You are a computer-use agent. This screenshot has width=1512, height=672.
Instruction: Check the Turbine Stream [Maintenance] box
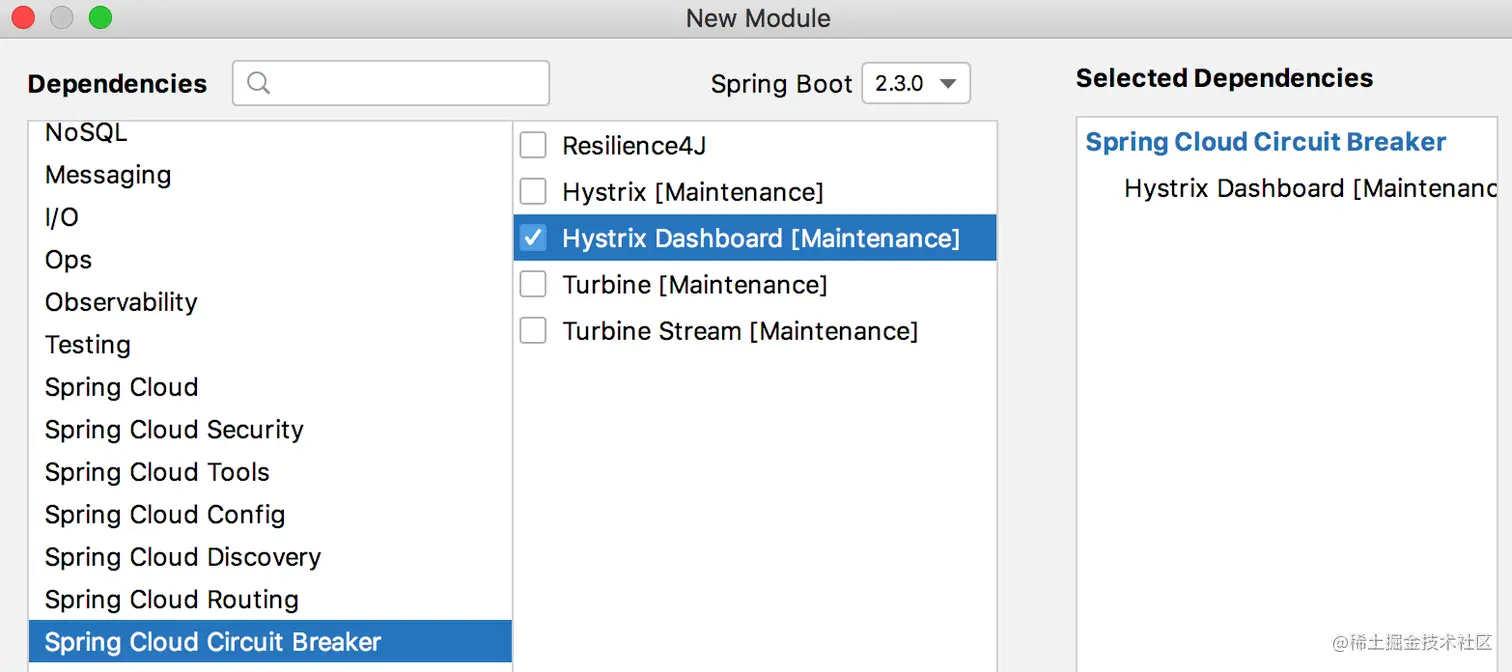pyautogui.click(x=533, y=331)
